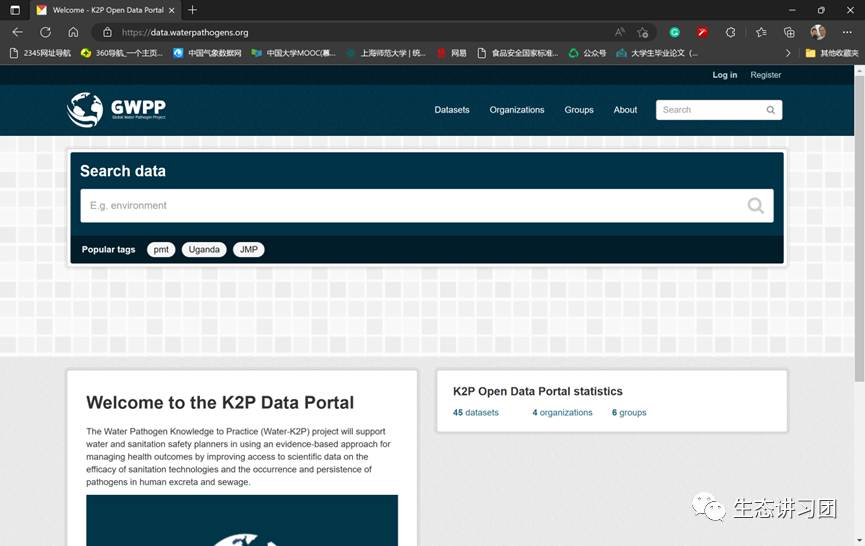Open a new tab with plus button
Screen dimensions: 865x546
(192, 10)
